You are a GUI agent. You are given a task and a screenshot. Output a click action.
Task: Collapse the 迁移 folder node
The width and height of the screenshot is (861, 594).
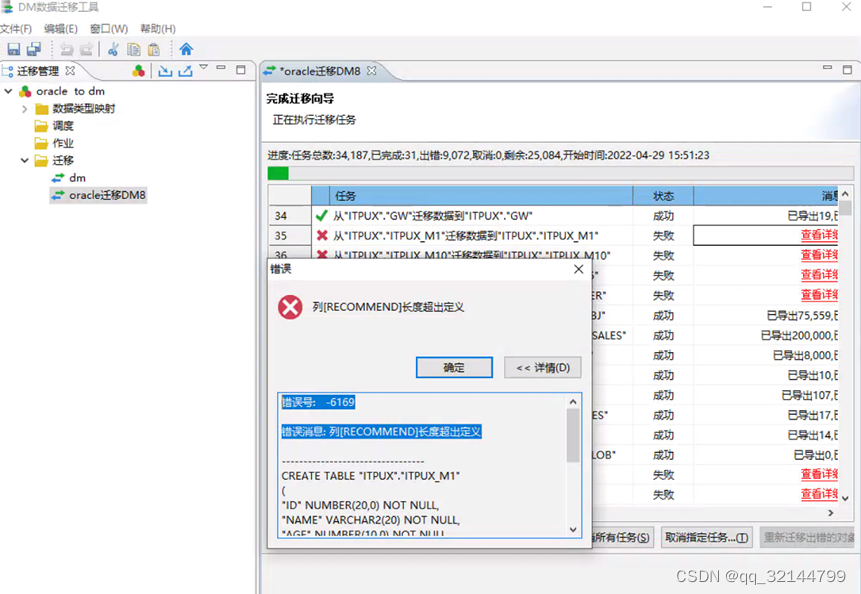pyautogui.click(x=24, y=161)
